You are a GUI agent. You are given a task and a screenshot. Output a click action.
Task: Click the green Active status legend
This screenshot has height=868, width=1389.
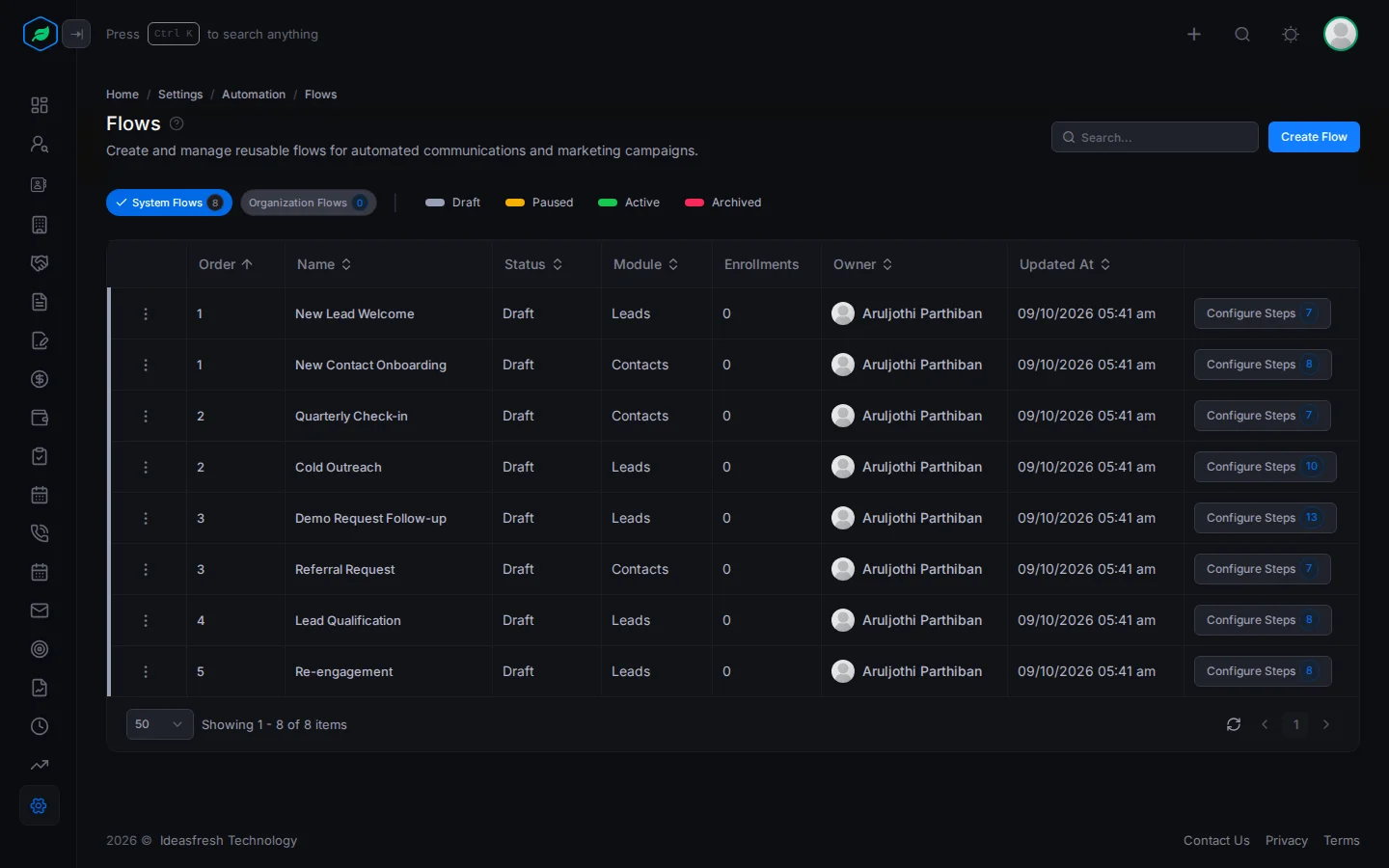click(629, 203)
